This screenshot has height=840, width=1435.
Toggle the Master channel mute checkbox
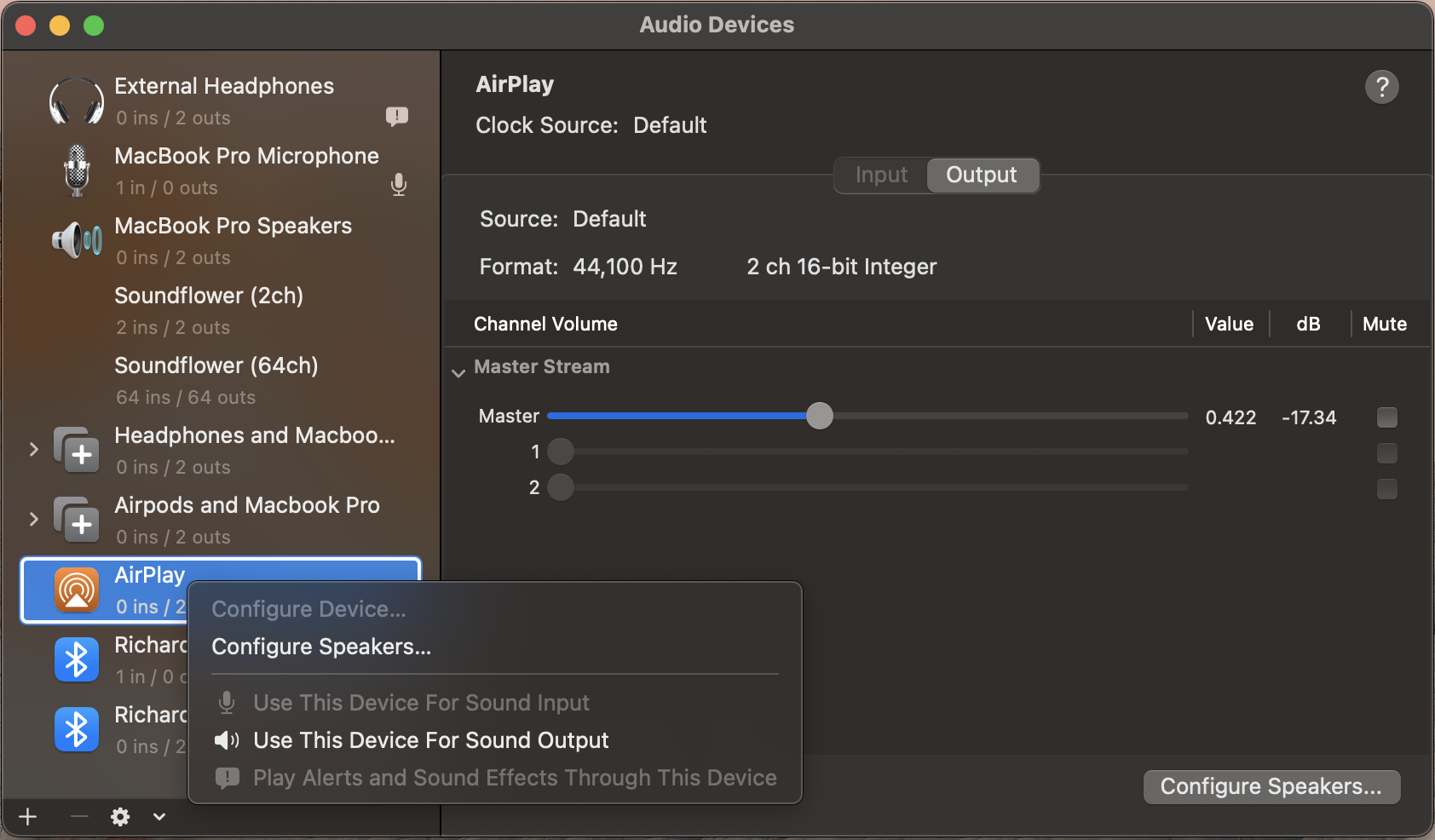pyautogui.click(x=1386, y=417)
